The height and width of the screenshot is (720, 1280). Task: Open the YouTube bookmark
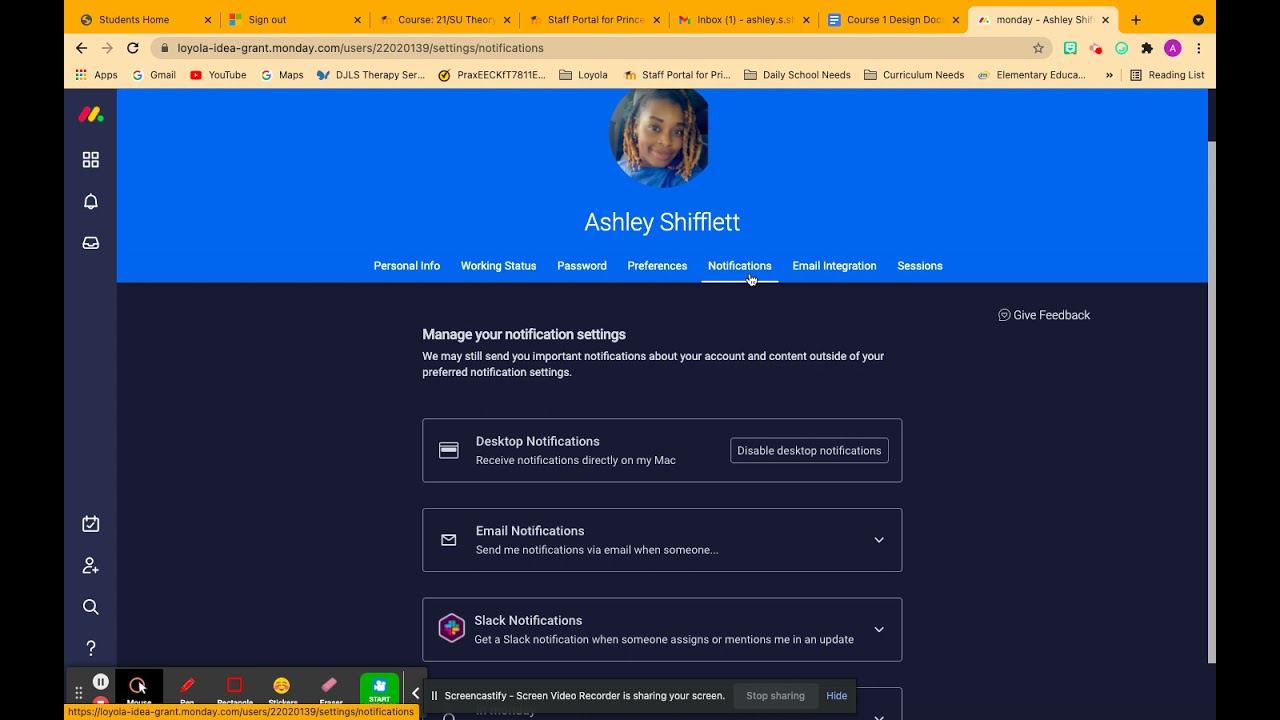(x=218, y=75)
